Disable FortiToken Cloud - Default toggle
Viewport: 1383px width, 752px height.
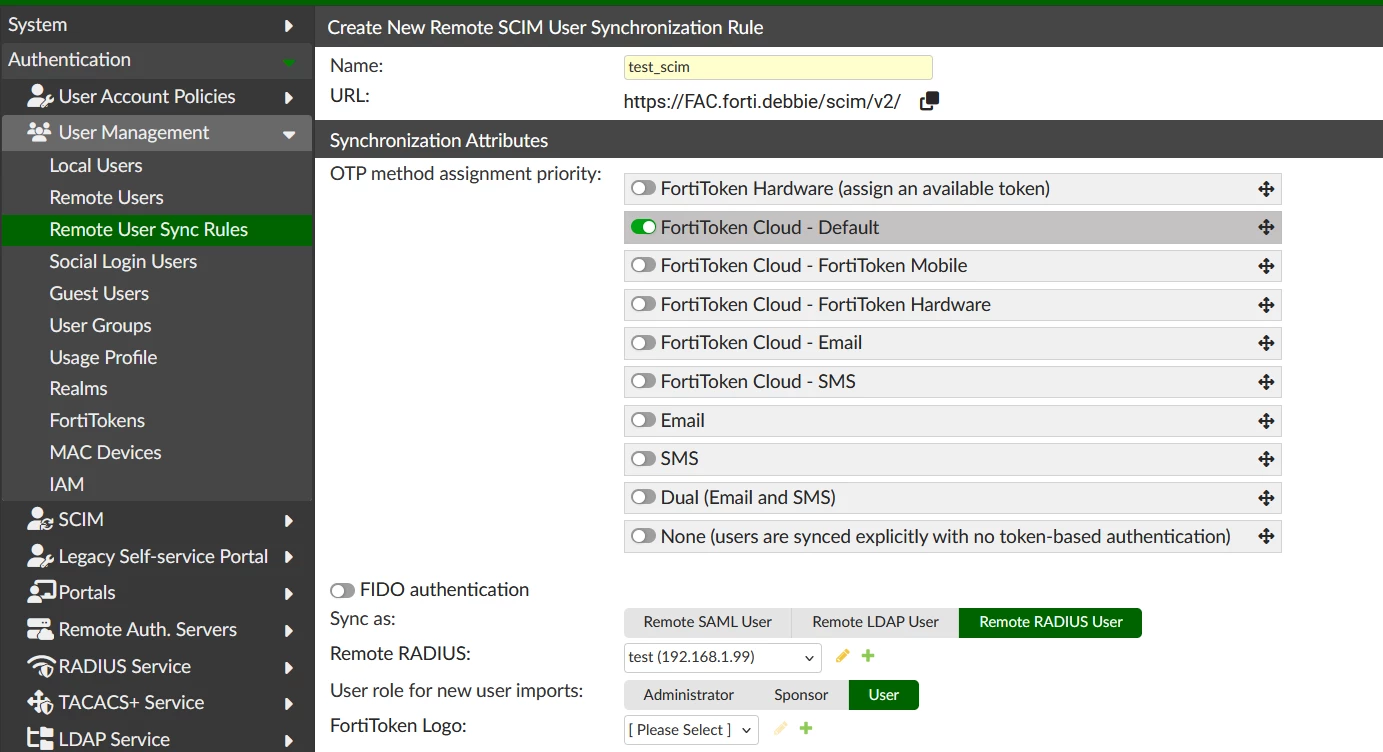pos(643,227)
